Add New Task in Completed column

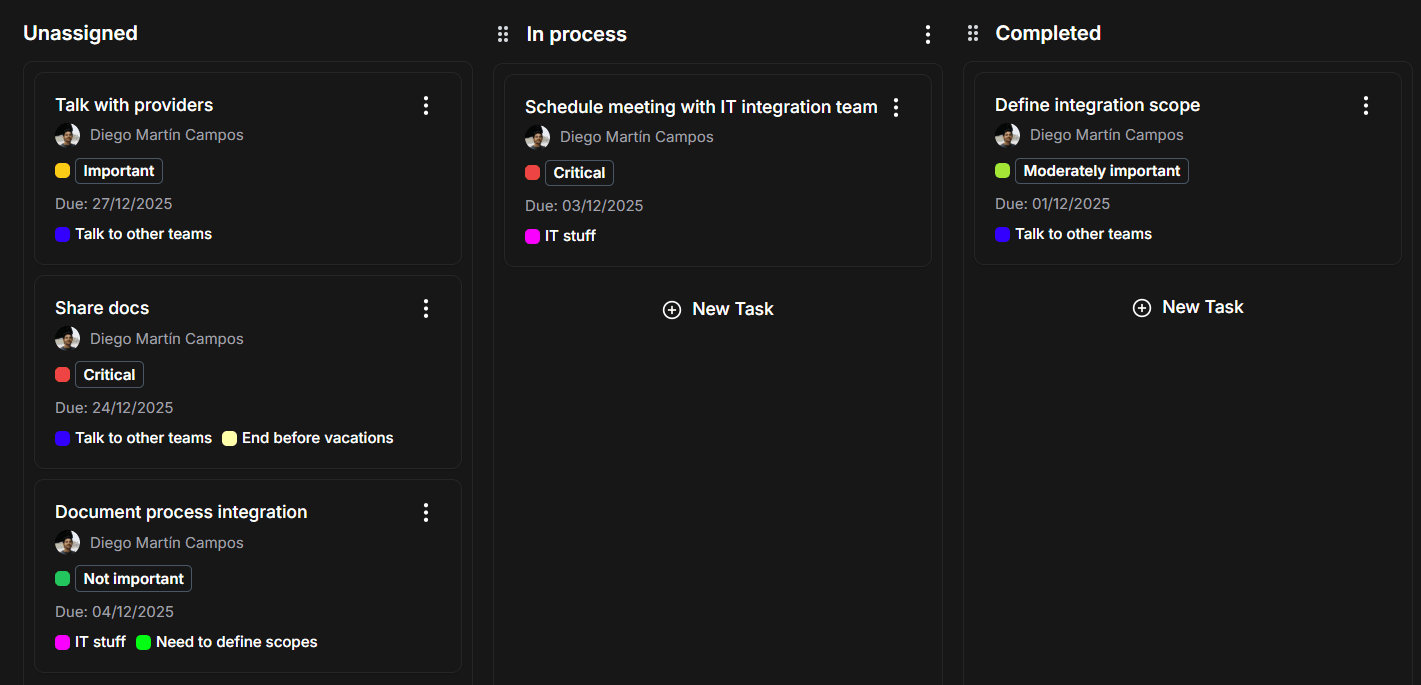1188,308
